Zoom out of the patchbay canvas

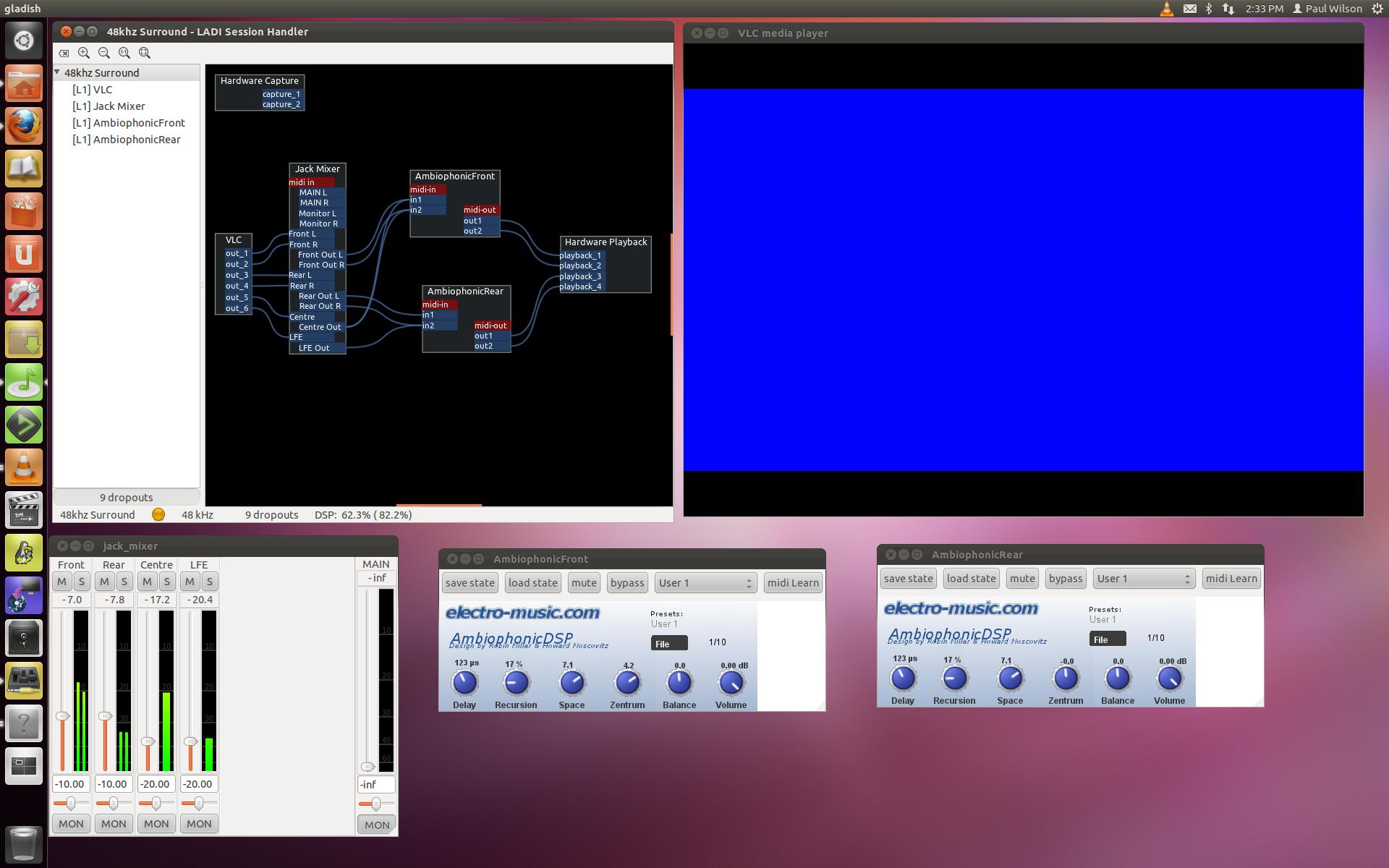[x=104, y=53]
